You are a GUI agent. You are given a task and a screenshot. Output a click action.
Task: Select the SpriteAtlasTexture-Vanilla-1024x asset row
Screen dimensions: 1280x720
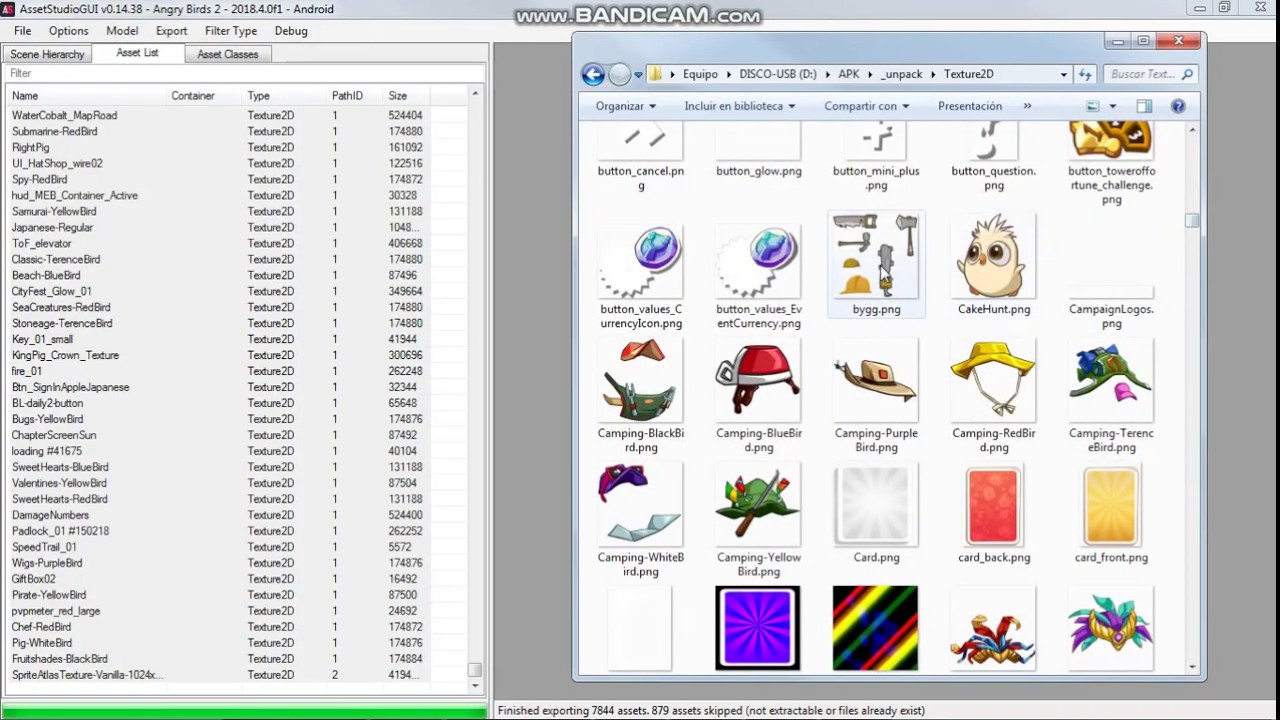coord(236,675)
